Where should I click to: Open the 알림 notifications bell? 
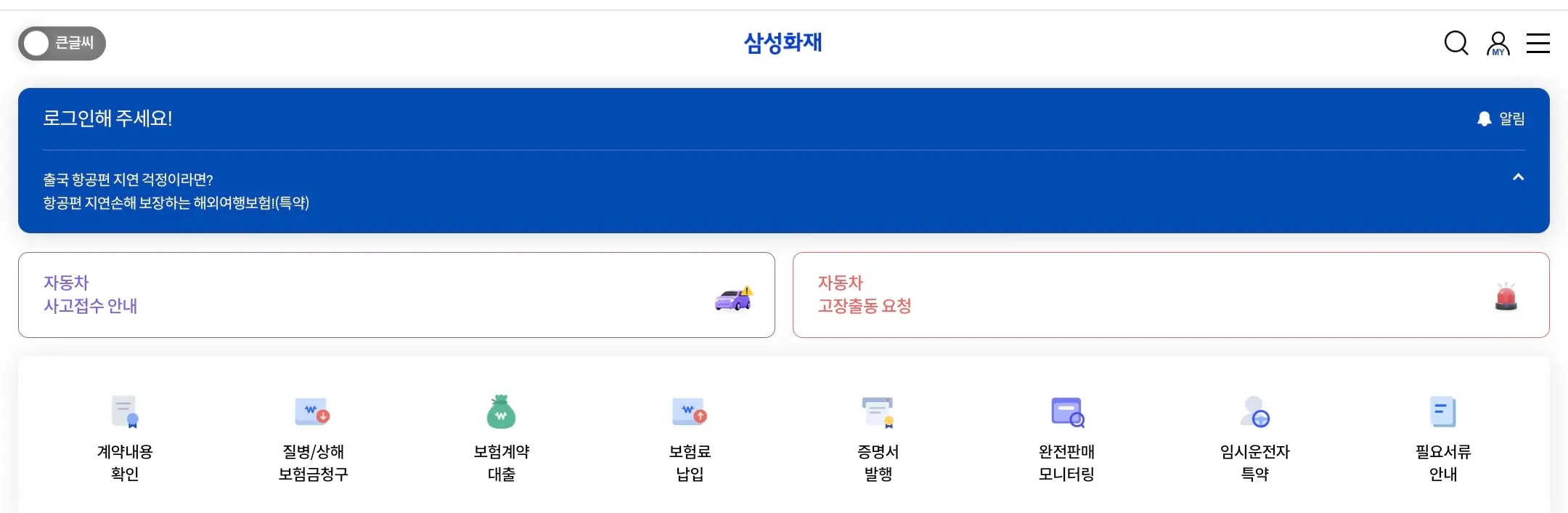(x=1500, y=118)
